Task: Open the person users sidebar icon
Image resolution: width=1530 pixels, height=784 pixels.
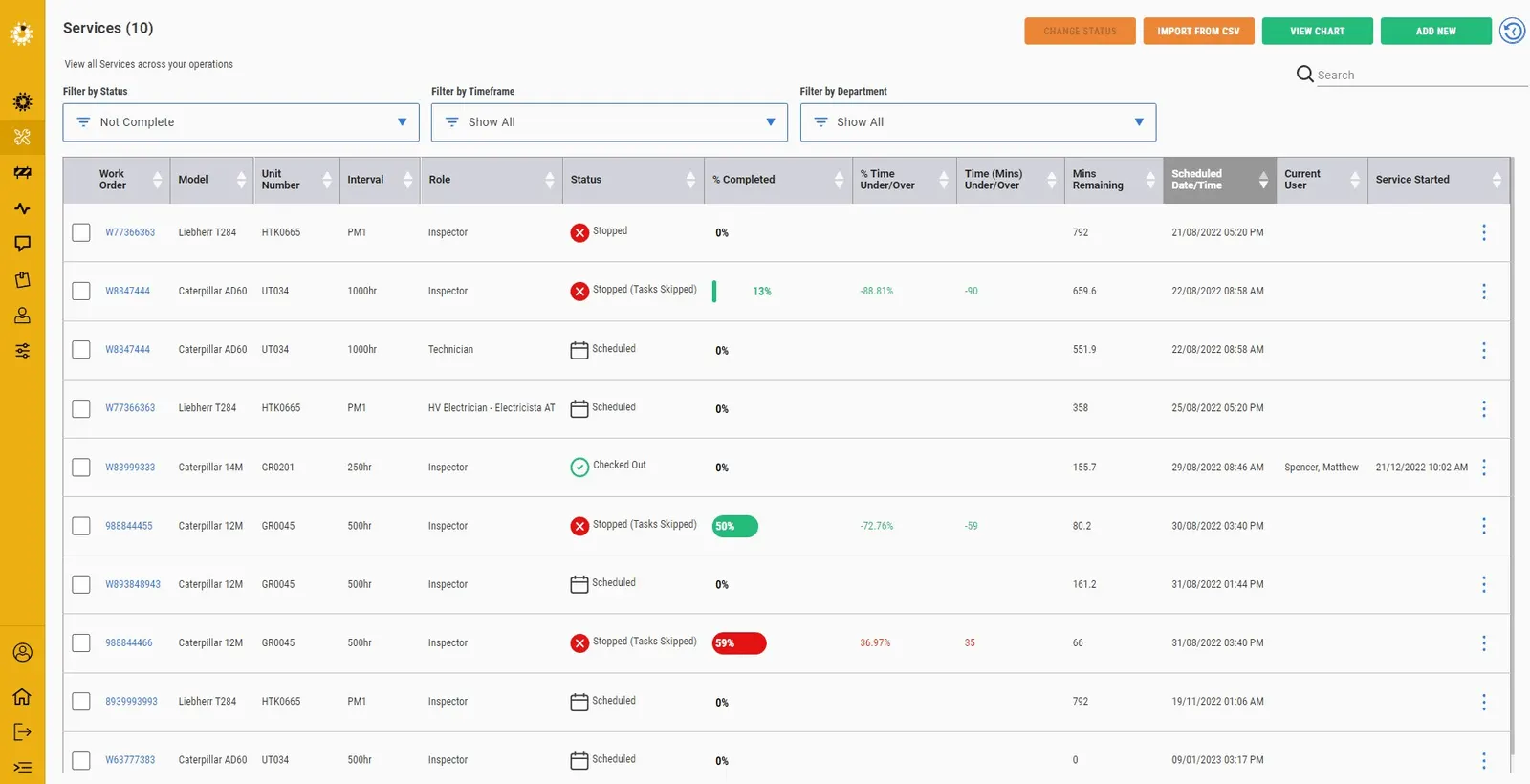Action: (22, 316)
